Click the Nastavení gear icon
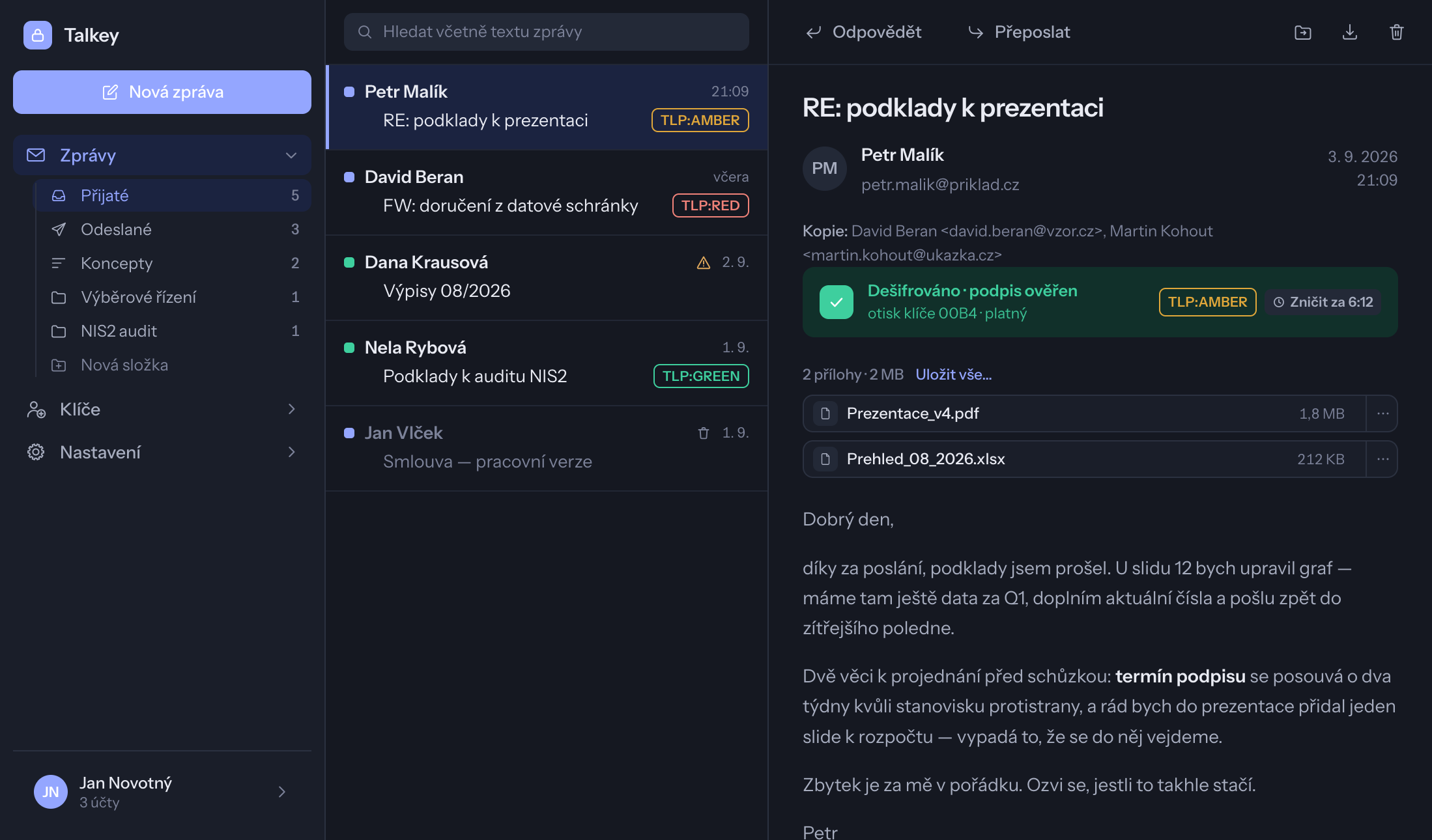The image size is (1432, 840). (36, 452)
